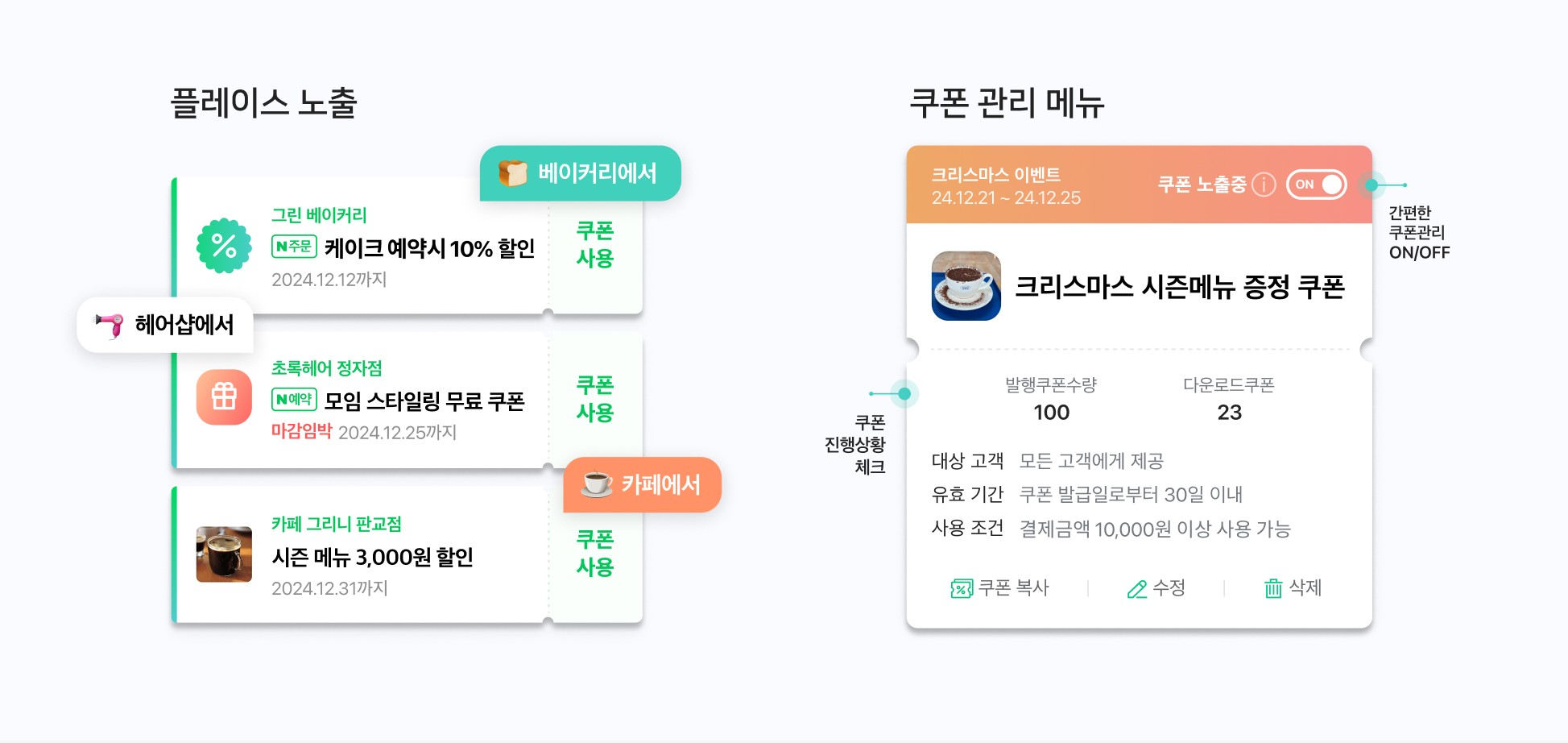Click the hair dryer icon in 헤어샵에서 tag
Viewport: 1568px width, 743px height.
(110, 325)
